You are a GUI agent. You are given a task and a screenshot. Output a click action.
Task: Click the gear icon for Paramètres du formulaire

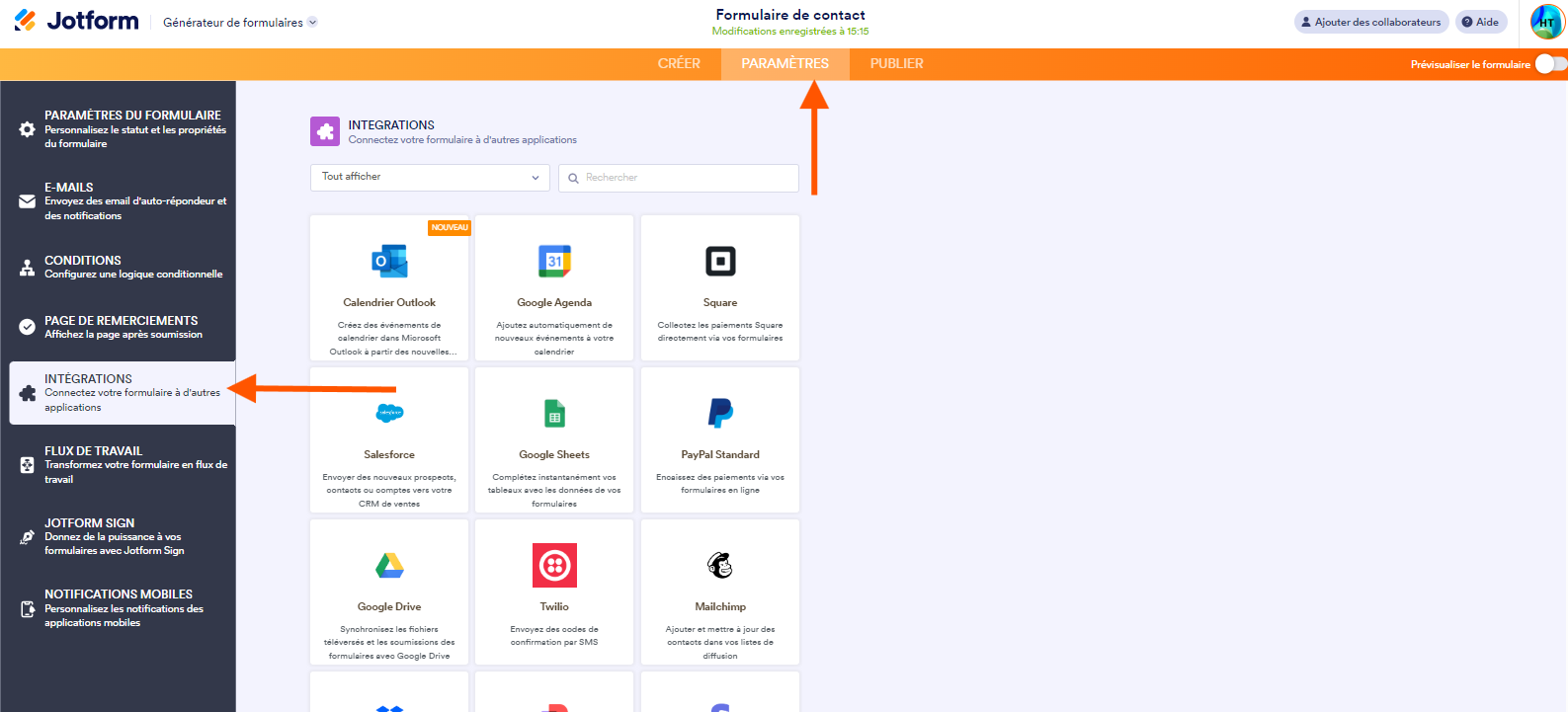pos(27,129)
